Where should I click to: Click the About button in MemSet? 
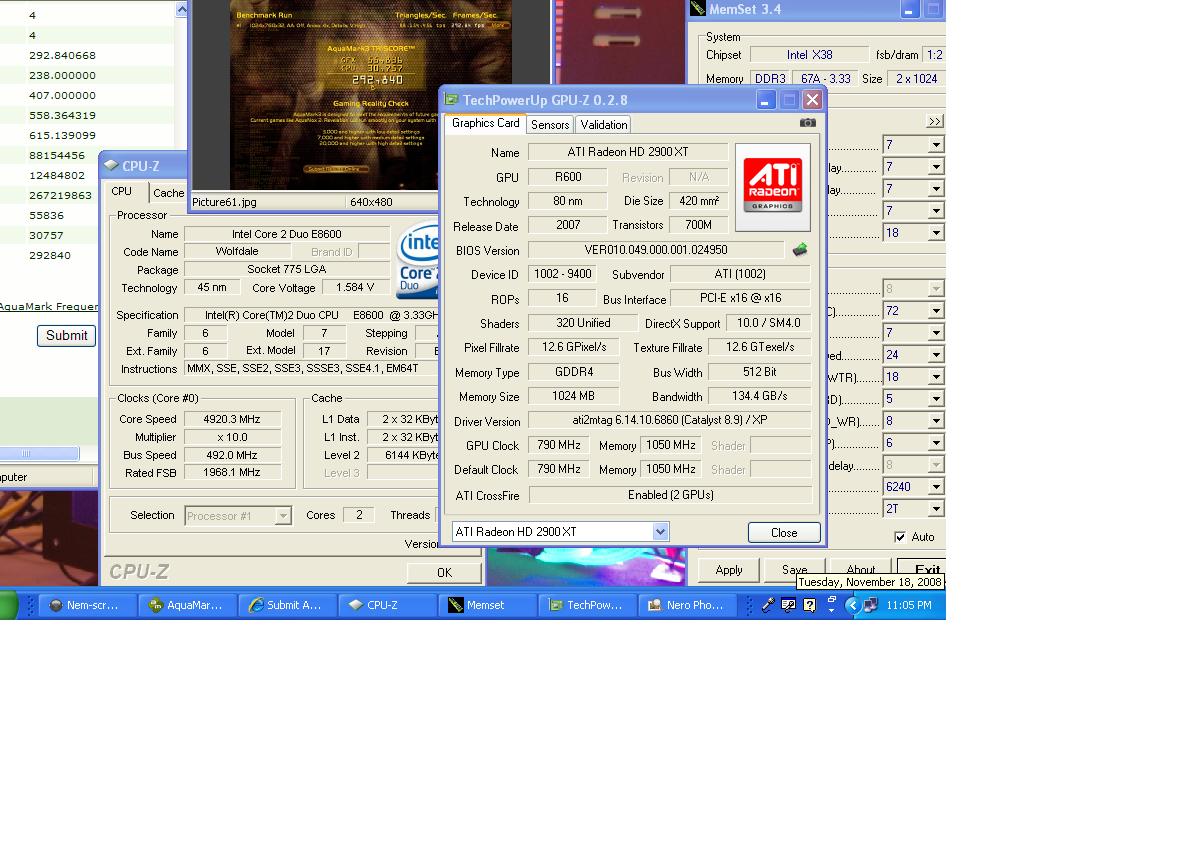860,570
